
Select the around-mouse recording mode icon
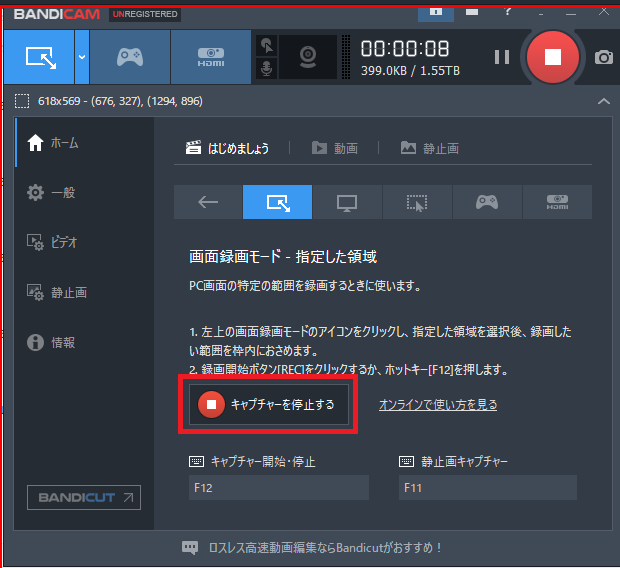coord(417,202)
